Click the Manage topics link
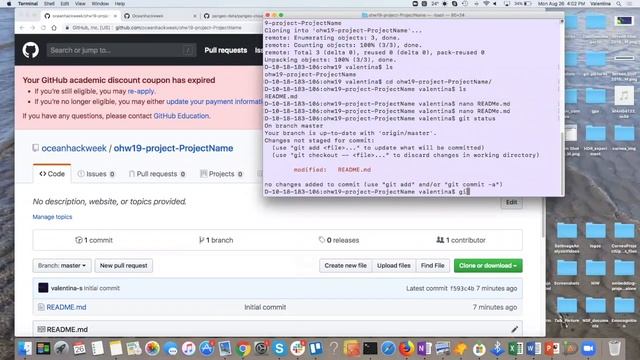The width and height of the screenshot is (640, 360). (x=52, y=217)
